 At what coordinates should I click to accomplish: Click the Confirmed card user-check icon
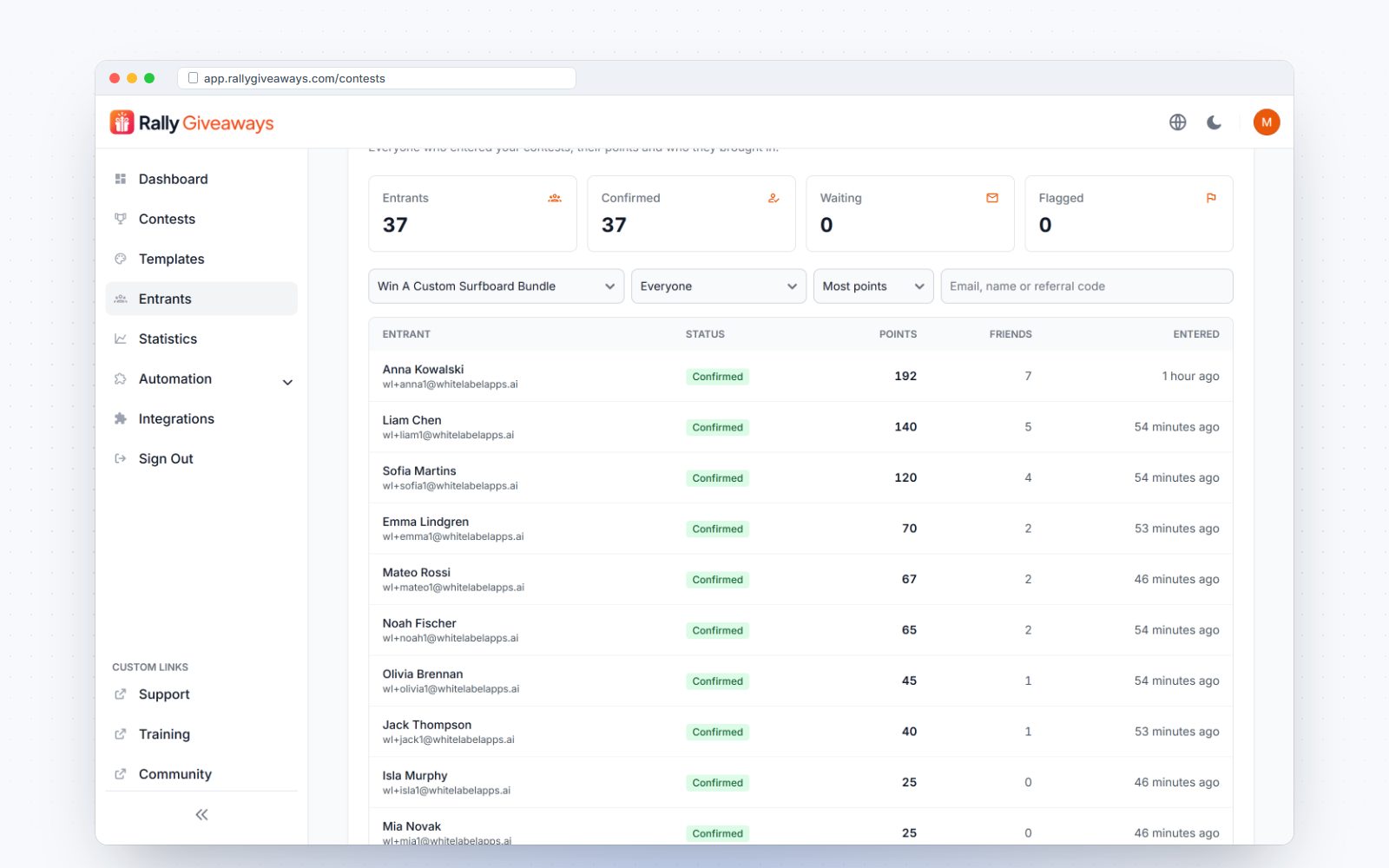(x=773, y=198)
